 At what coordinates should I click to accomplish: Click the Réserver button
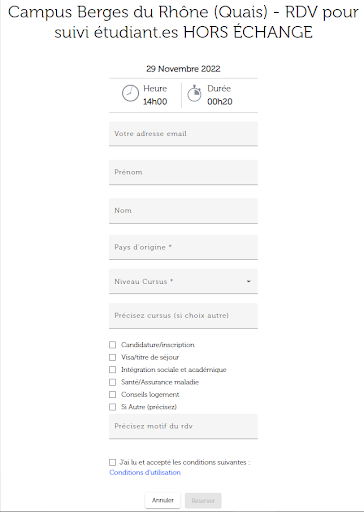click(203, 501)
